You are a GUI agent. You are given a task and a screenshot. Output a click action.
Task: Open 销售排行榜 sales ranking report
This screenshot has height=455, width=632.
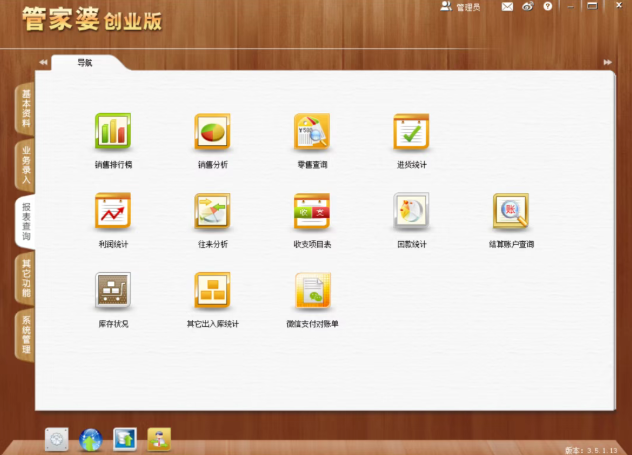113,132
